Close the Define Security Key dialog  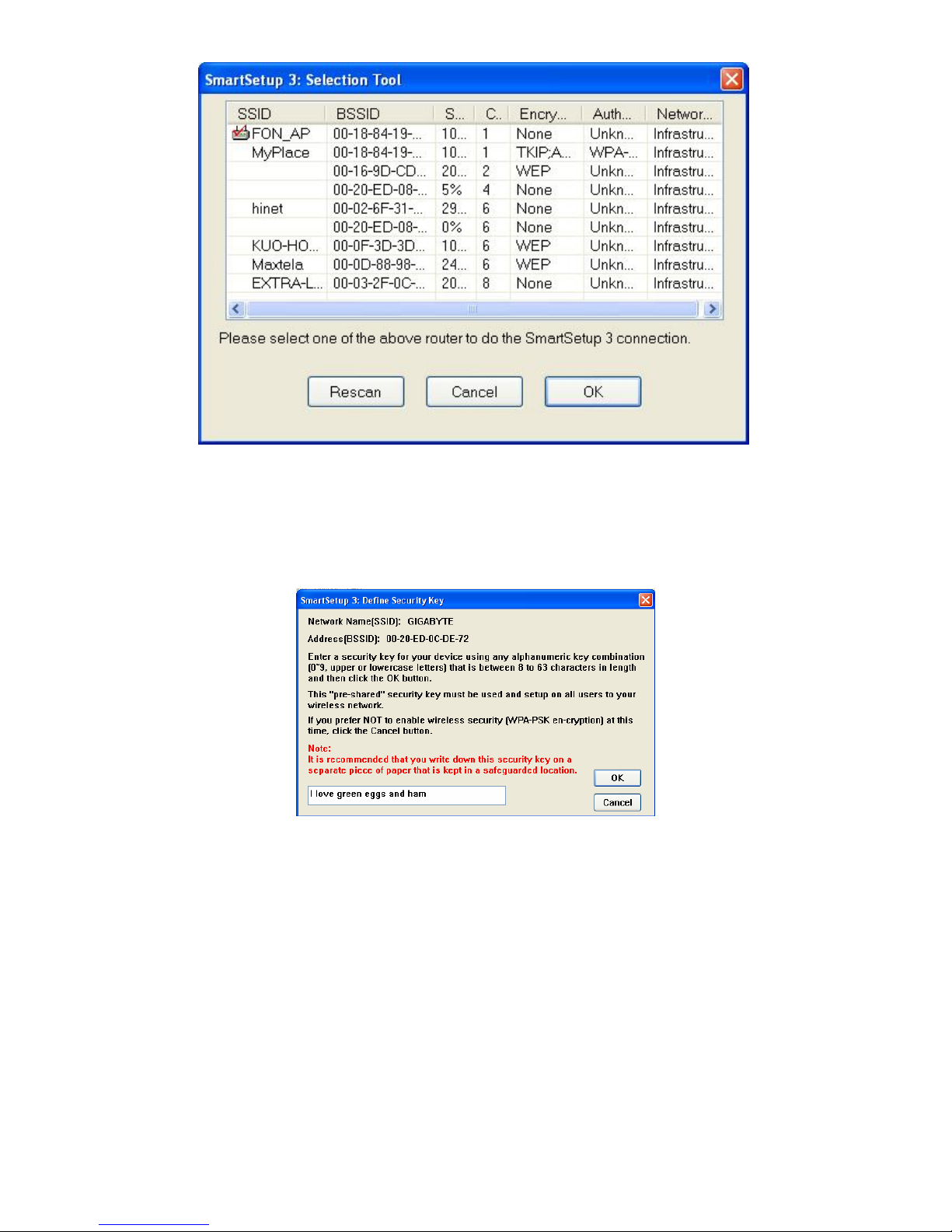(645, 600)
